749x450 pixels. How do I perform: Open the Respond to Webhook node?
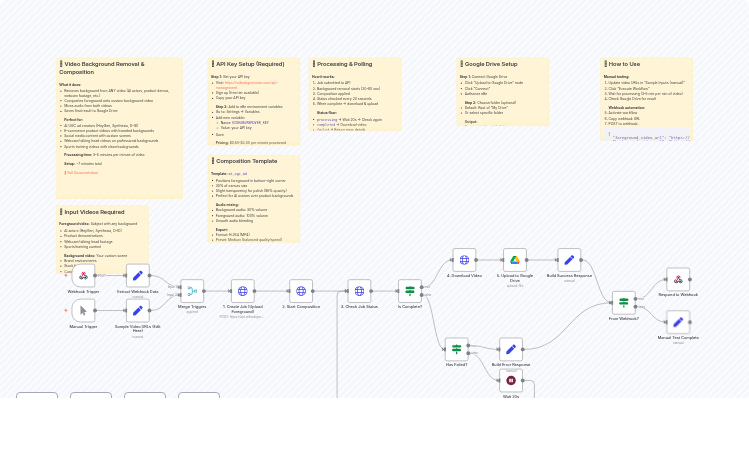[x=678, y=279]
